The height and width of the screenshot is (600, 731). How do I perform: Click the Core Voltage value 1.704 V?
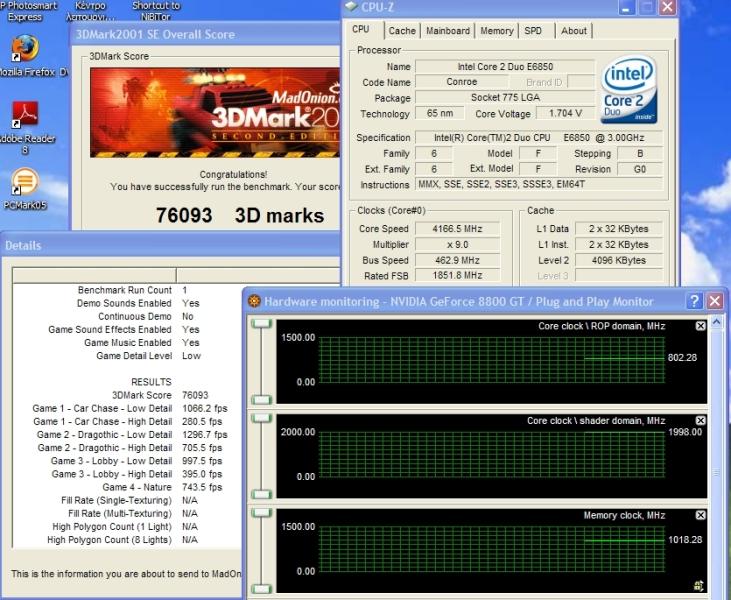[565, 113]
